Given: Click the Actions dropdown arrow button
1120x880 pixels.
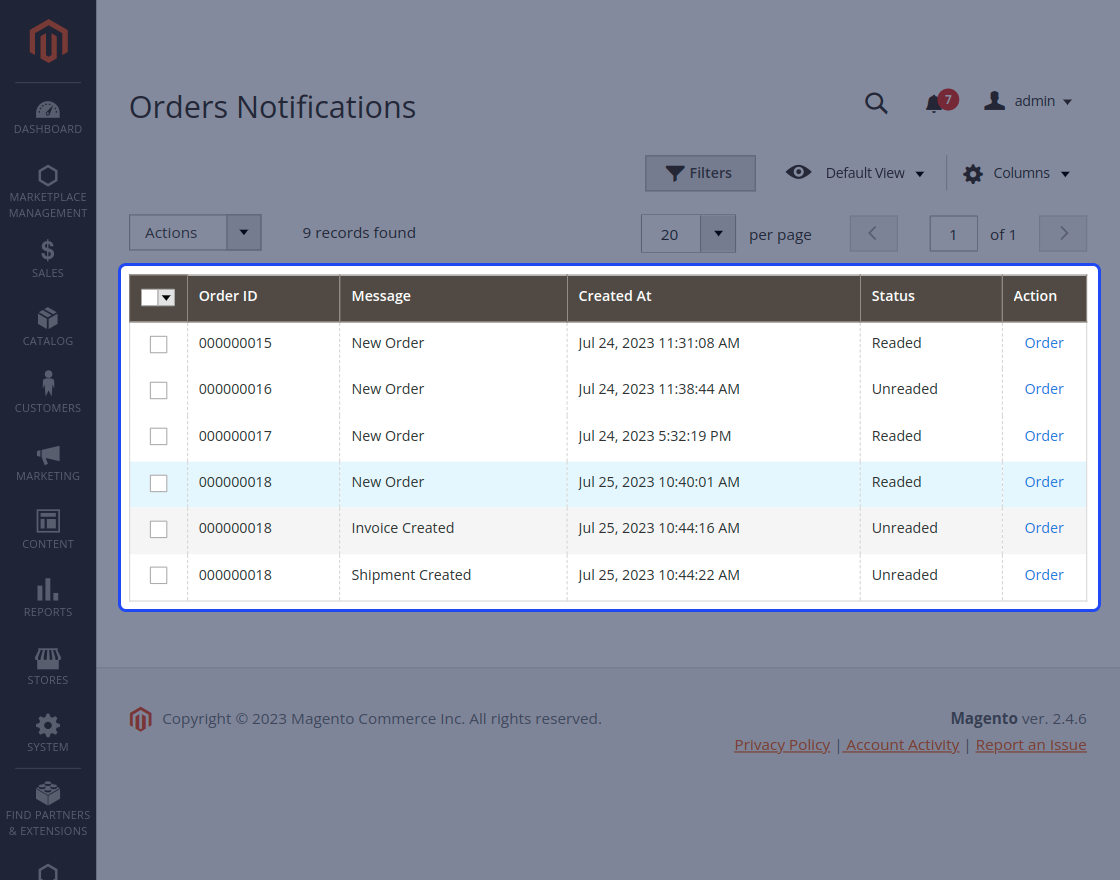Looking at the screenshot, I should pos(244,232).
